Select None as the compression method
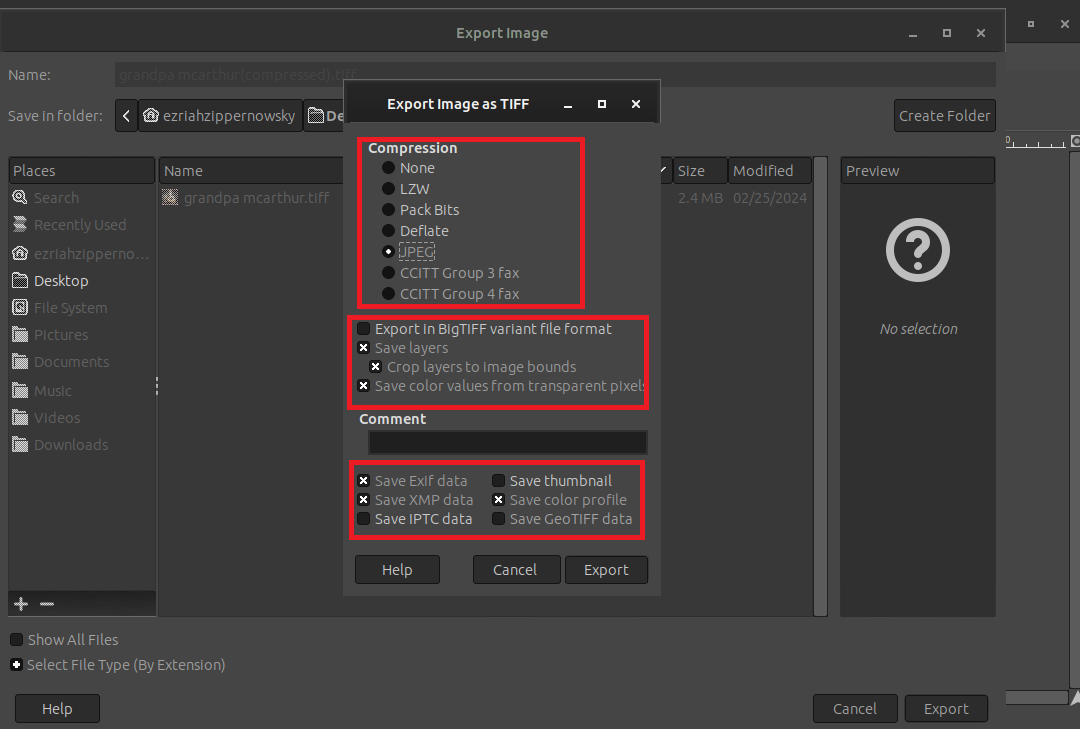1080x729 pixels. (x=388, y=168)
